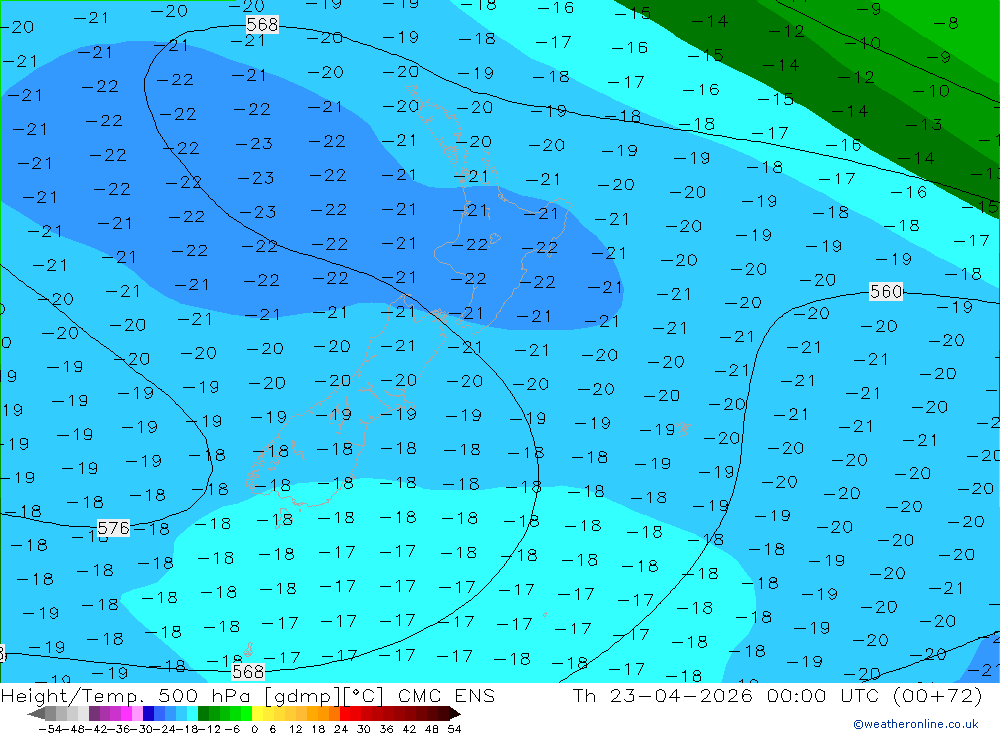Select the dark blue legend swatch above -30
Viewport: 1000px width, 733px height.
pyautogui.click(x=148, y=713)
